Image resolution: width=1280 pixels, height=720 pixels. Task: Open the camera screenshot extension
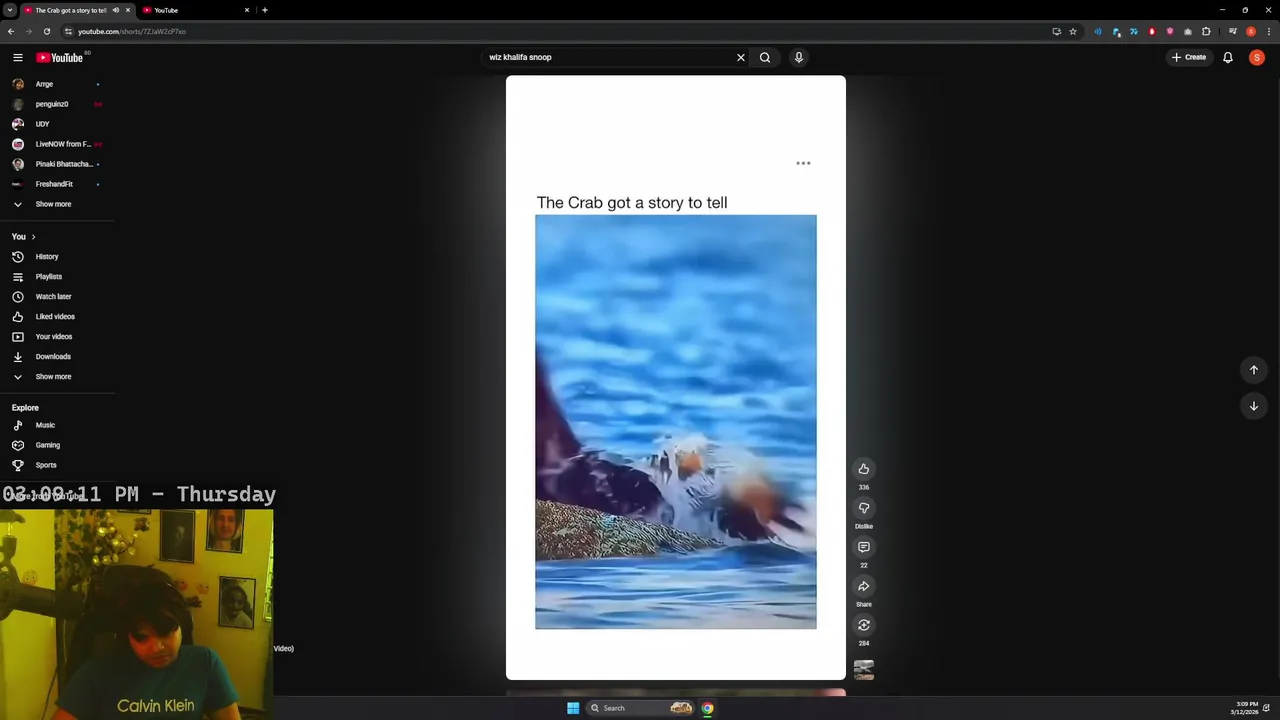click(x=1188, y=31)
